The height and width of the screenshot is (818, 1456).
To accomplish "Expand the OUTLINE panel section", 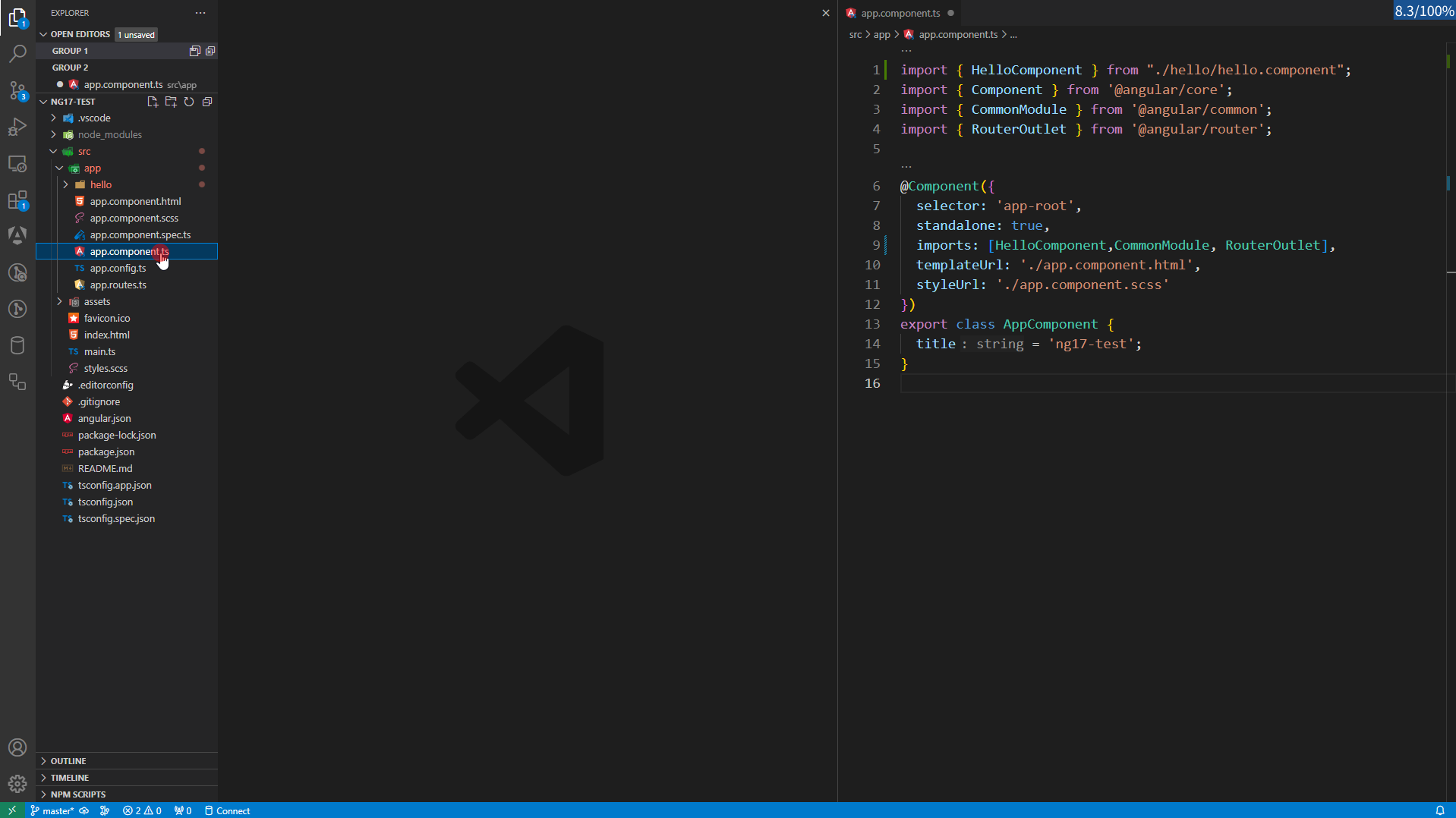I will click(x=68, y=761).
